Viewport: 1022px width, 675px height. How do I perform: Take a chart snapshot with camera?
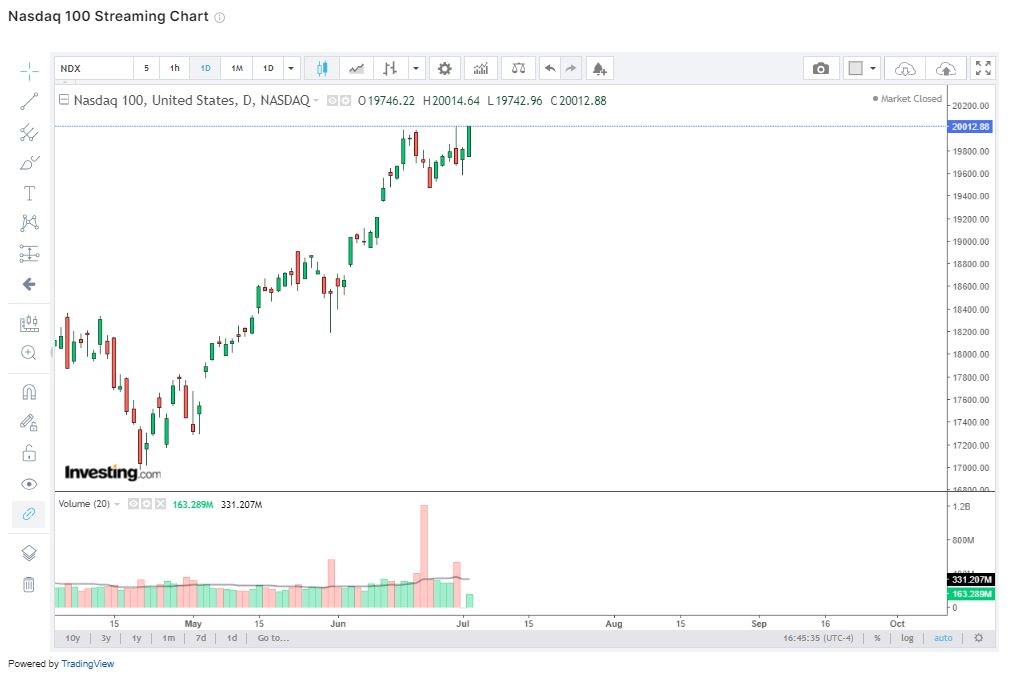click(x=821, y=68)
